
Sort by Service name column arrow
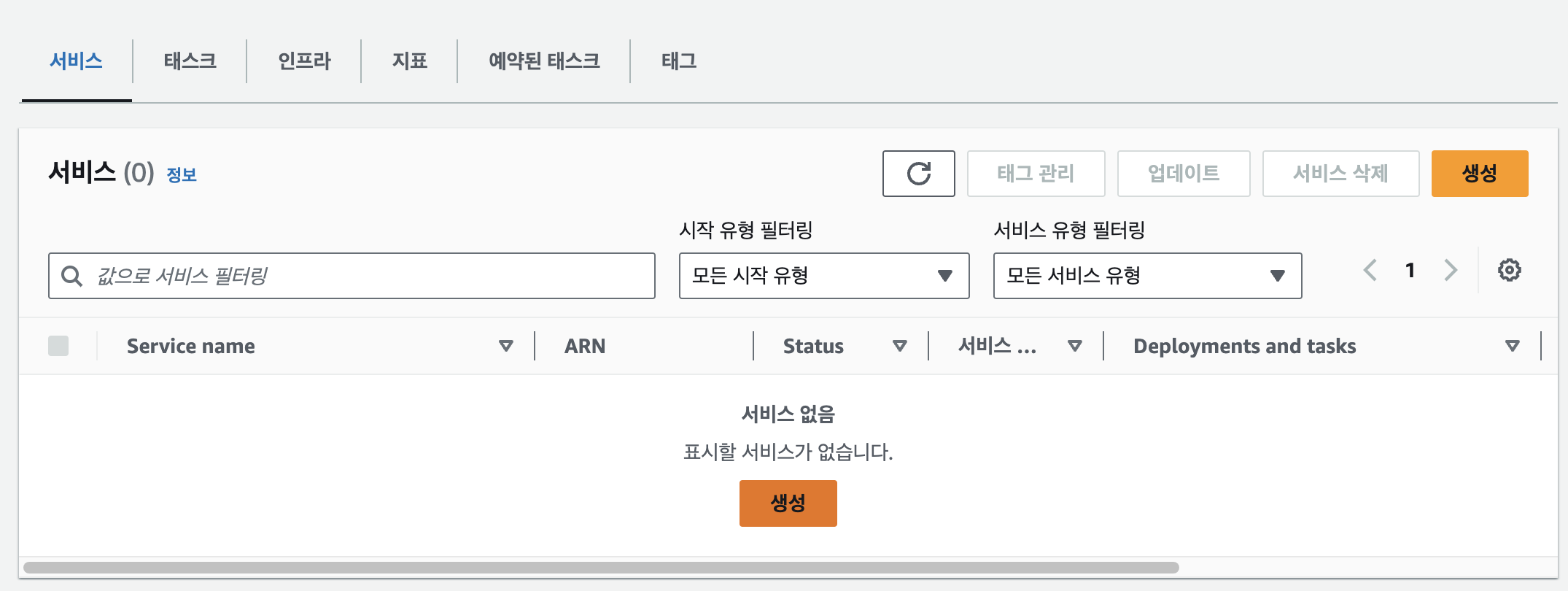pos(505,346)
